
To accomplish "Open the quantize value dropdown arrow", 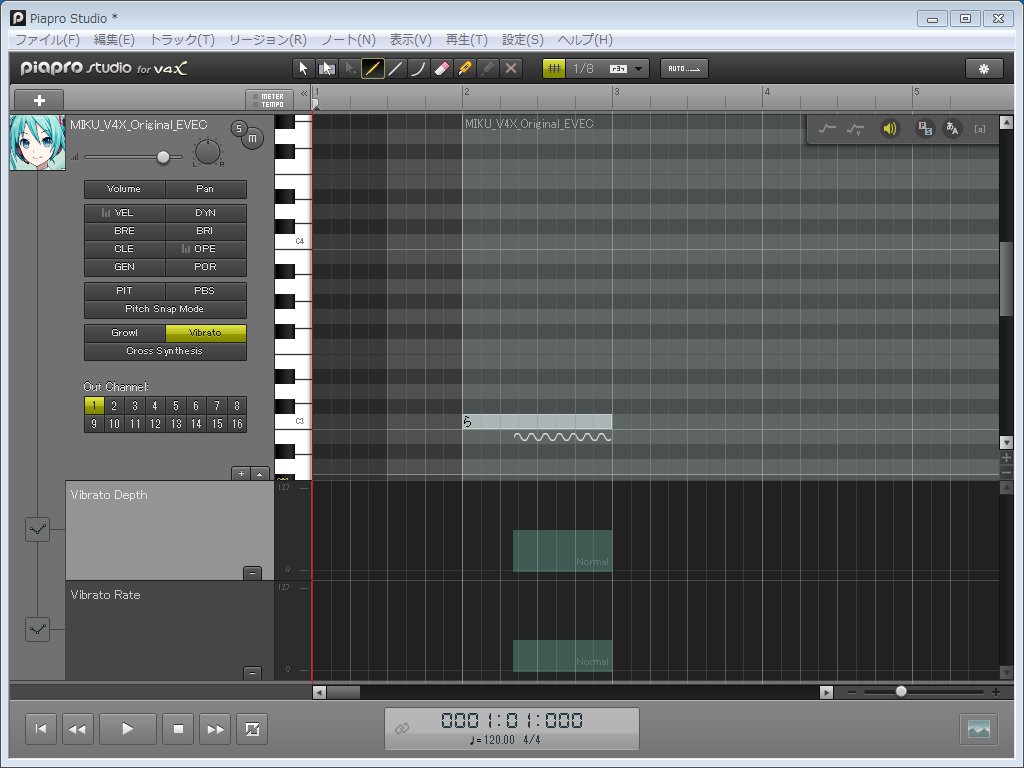I will click(x=639, y=69).
